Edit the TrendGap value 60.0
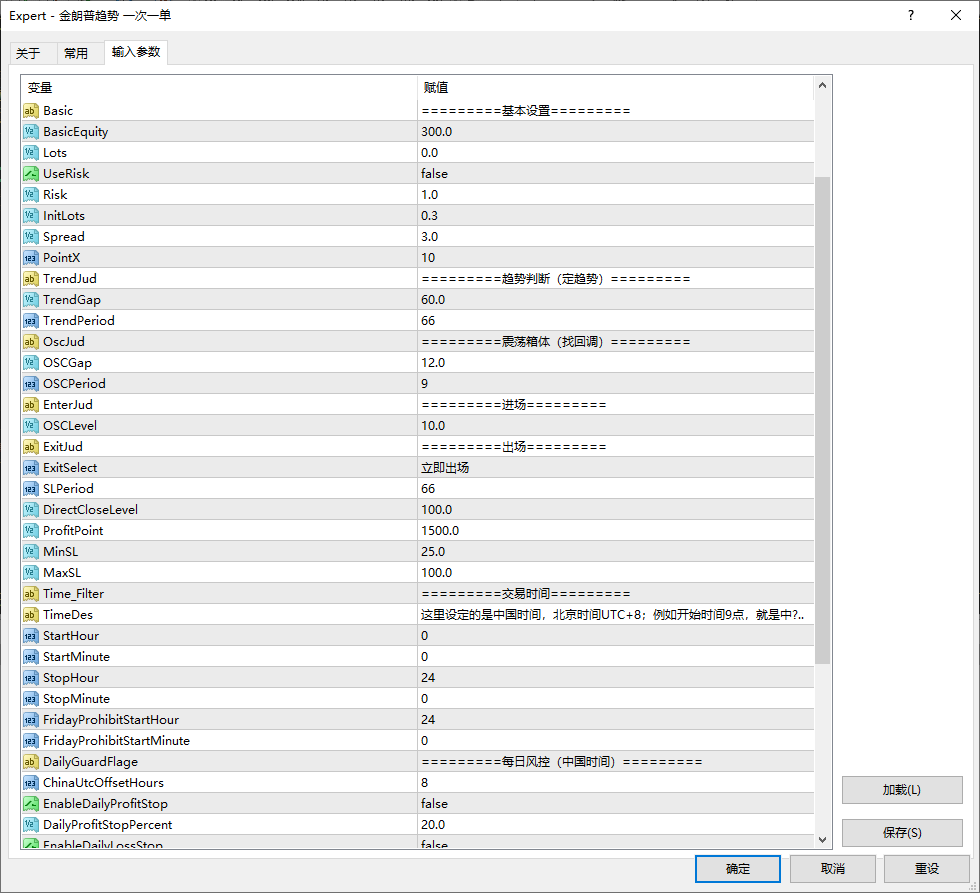The height and width of the screenshot is (893, 980). (x=616, y=300)
